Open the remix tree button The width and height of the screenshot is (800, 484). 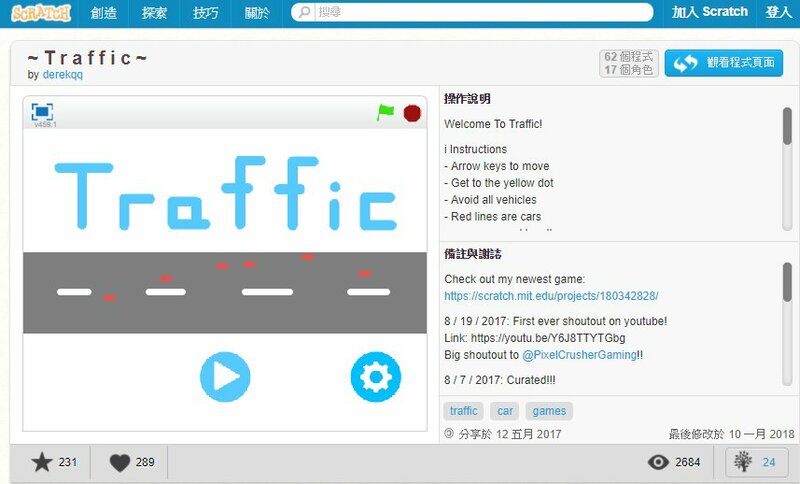[757, 462]
